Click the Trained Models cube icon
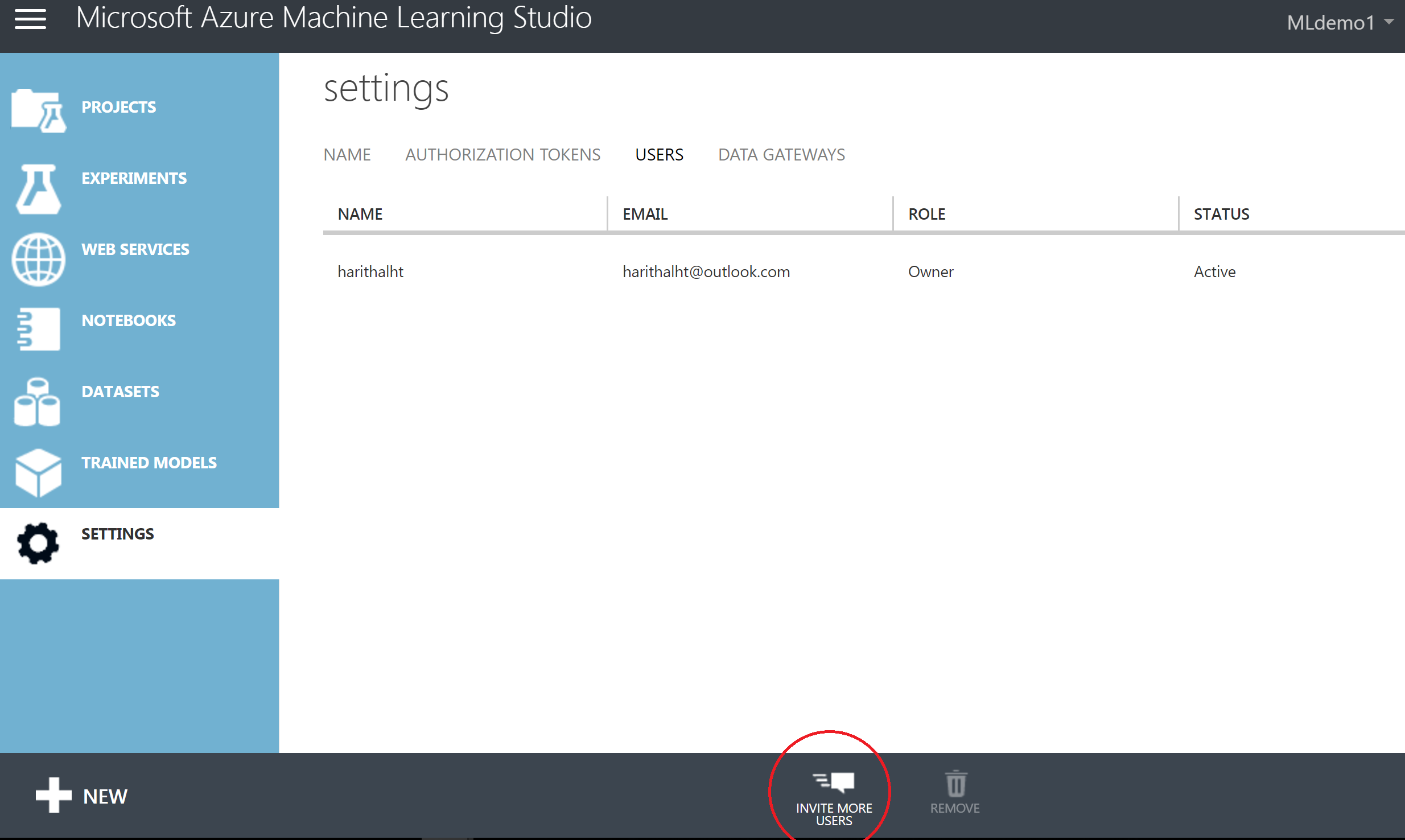The width and height of the screenshot is (1405, 840). click(38, 472)
